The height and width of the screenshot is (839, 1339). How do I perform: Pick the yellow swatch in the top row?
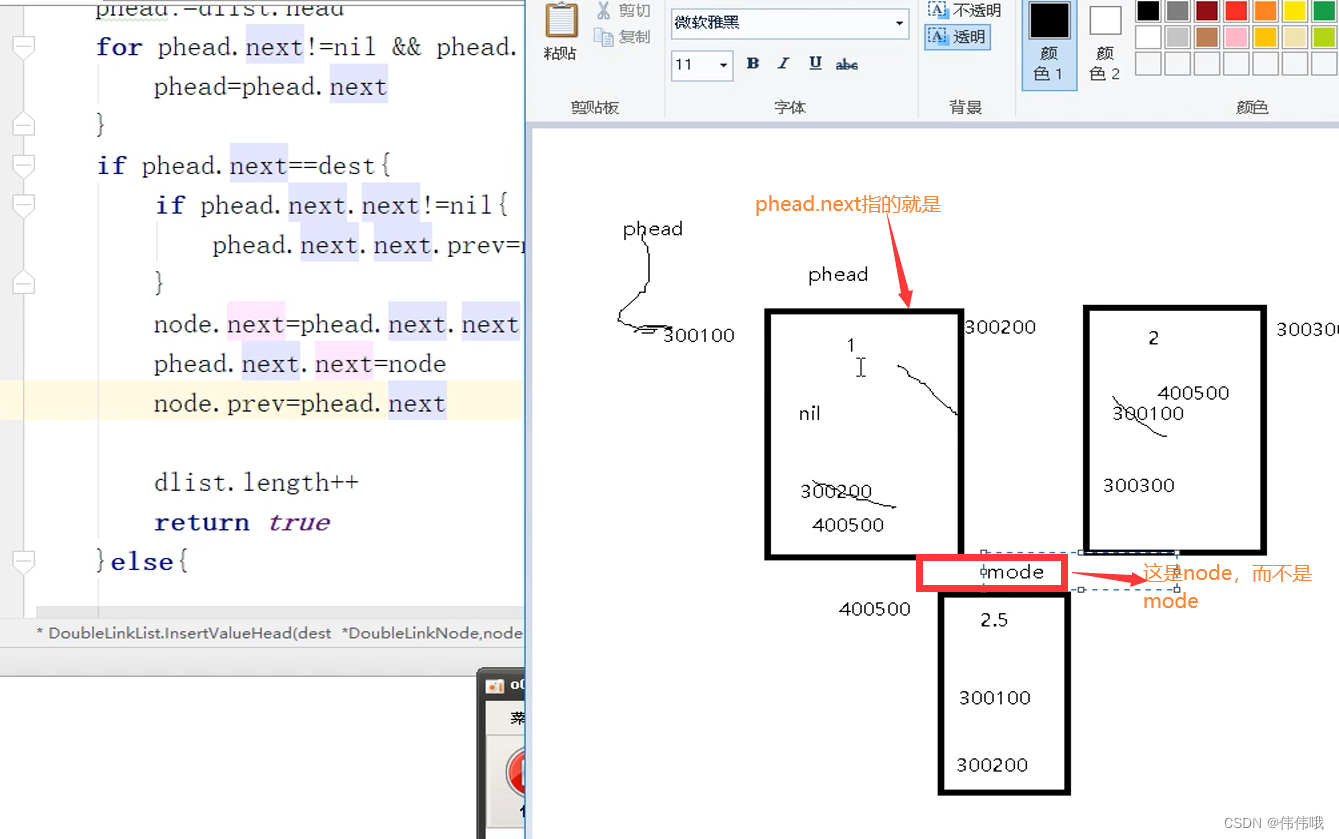coord(1295,11)
